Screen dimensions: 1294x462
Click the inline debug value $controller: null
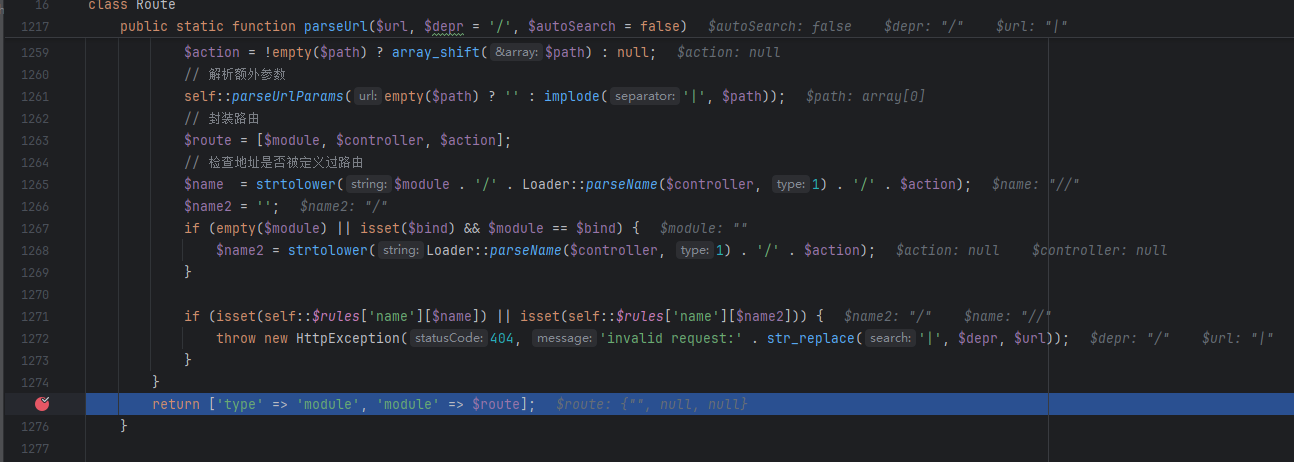tap(1100, 250)
